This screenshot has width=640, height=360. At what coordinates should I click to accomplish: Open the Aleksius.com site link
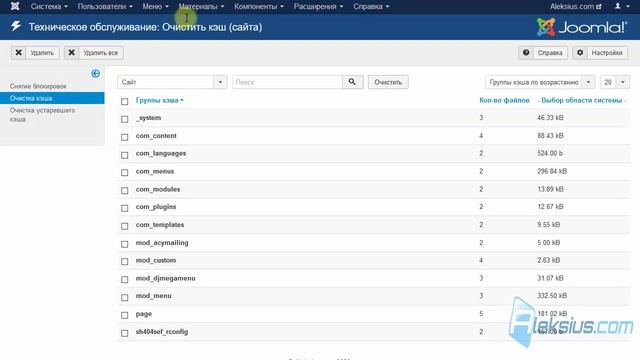(x=576, y=6)
